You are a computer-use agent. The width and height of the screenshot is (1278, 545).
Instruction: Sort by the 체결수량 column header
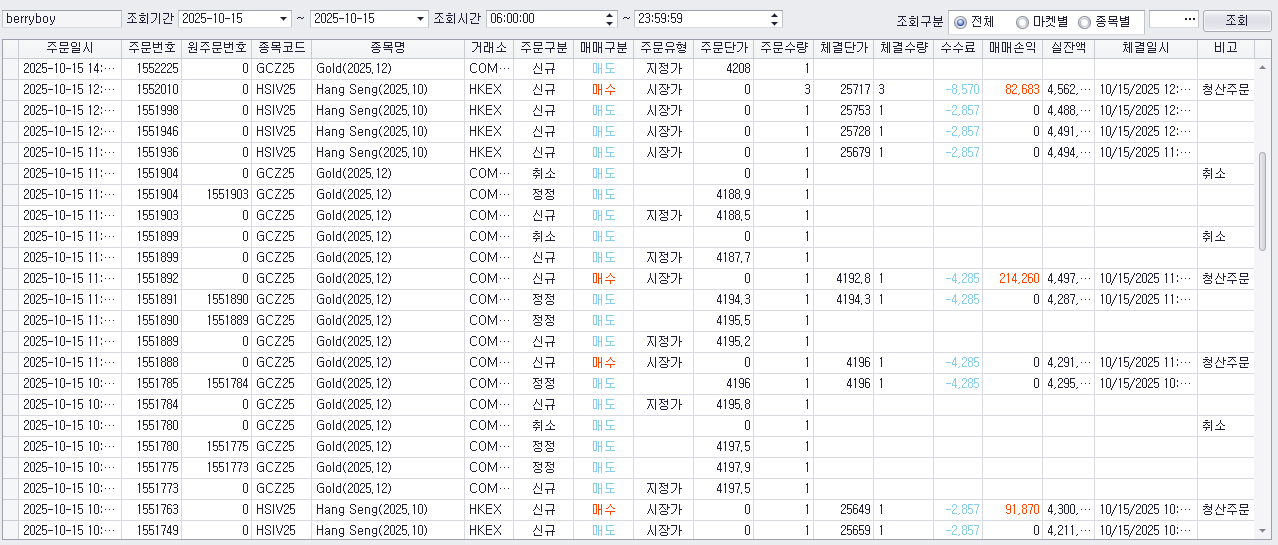[x=903, y=48]
